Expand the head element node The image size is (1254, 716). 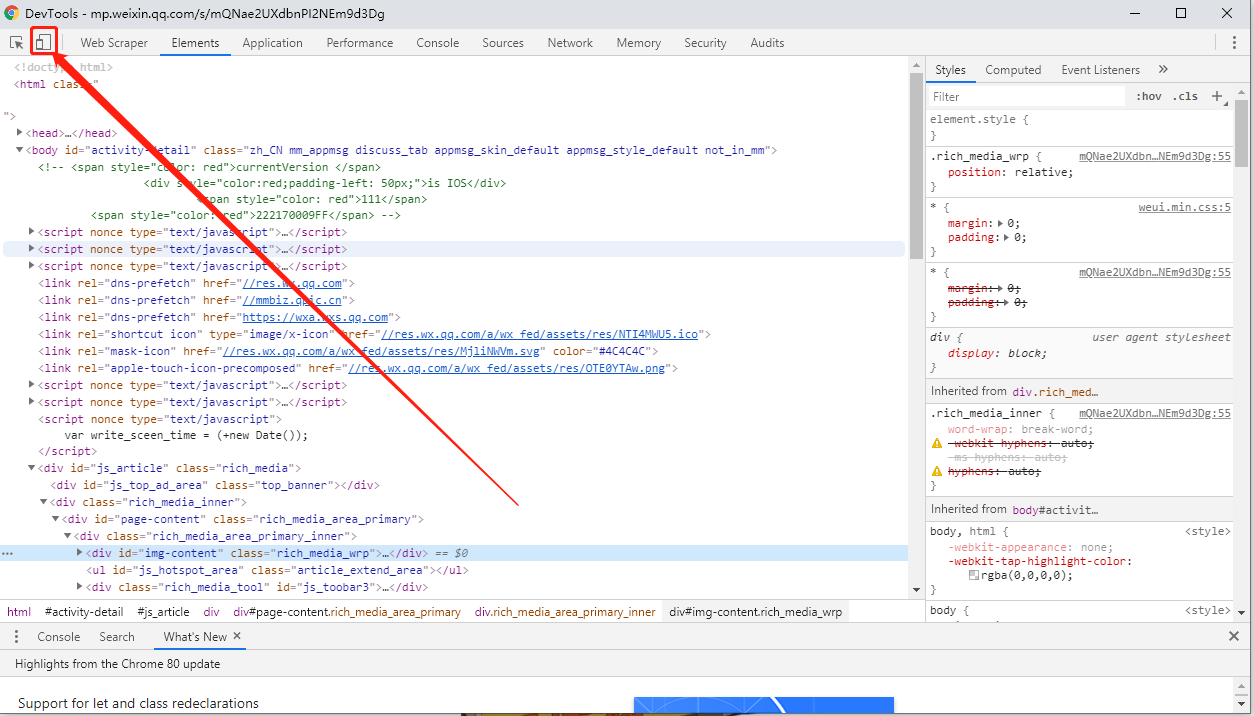coord(20,133)
